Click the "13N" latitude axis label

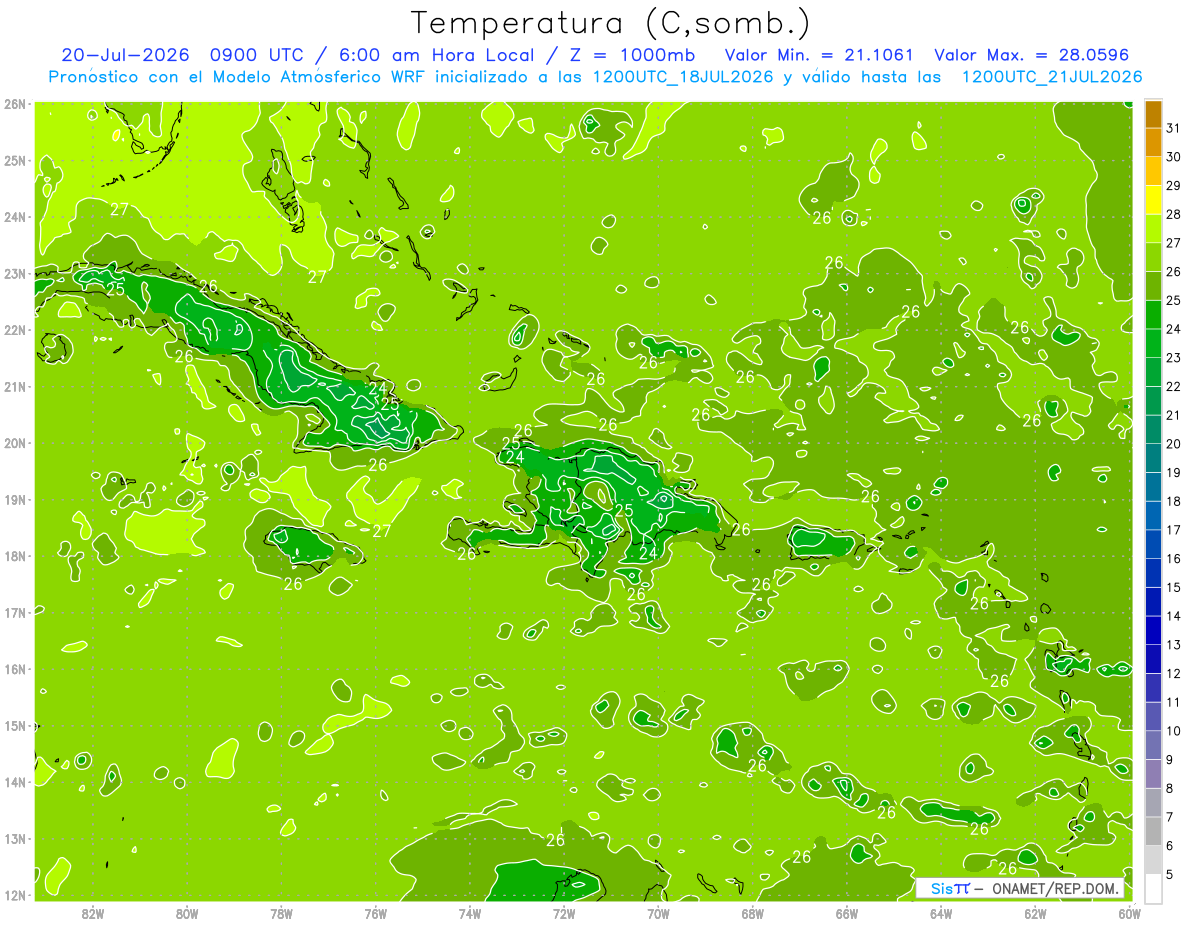coord(16,838)
